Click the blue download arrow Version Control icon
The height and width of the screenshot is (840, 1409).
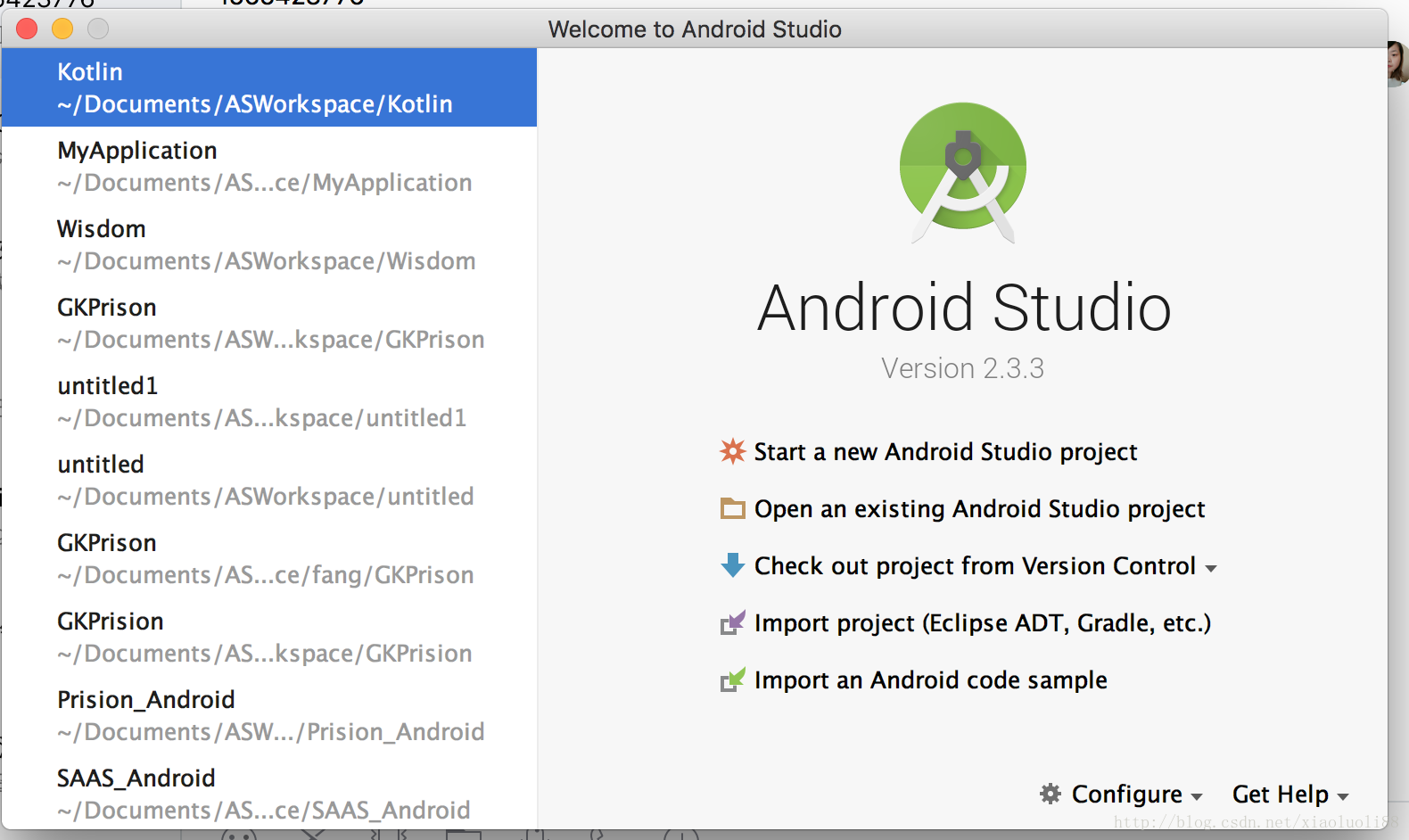pos(732,565)
